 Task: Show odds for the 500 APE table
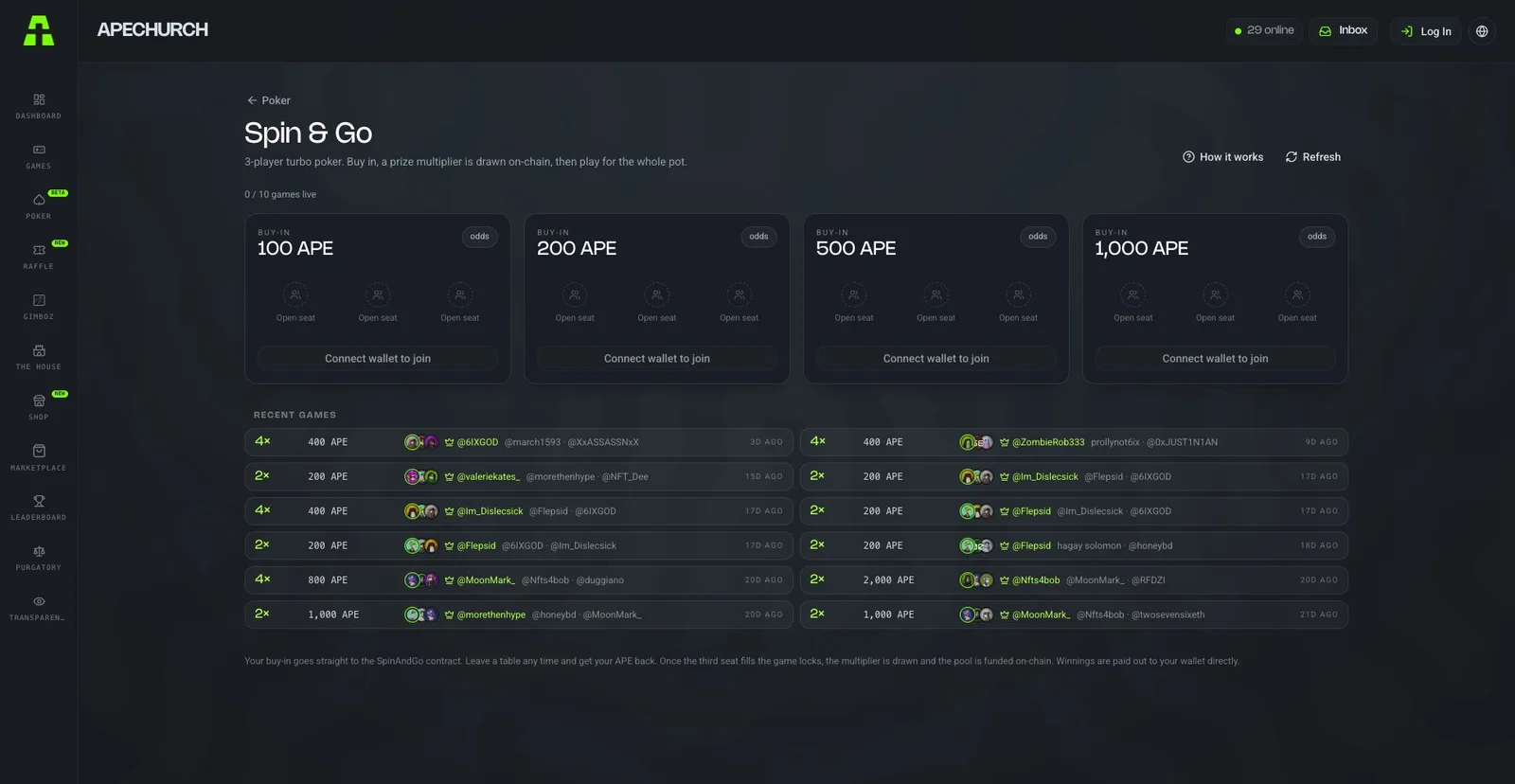point(1038,237)
